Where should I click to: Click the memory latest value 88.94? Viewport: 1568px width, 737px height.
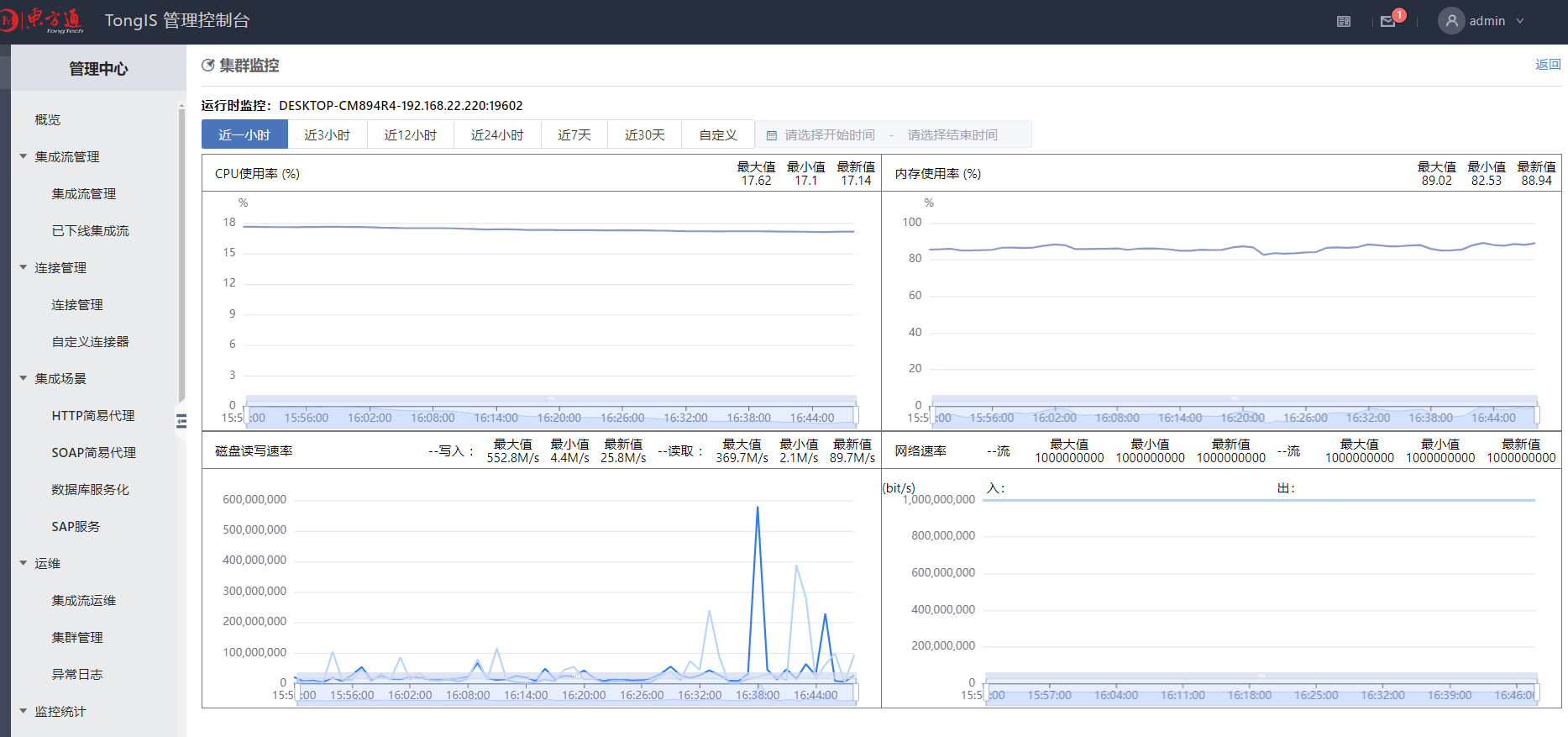pyautogui.click(x=1536, y=181)
